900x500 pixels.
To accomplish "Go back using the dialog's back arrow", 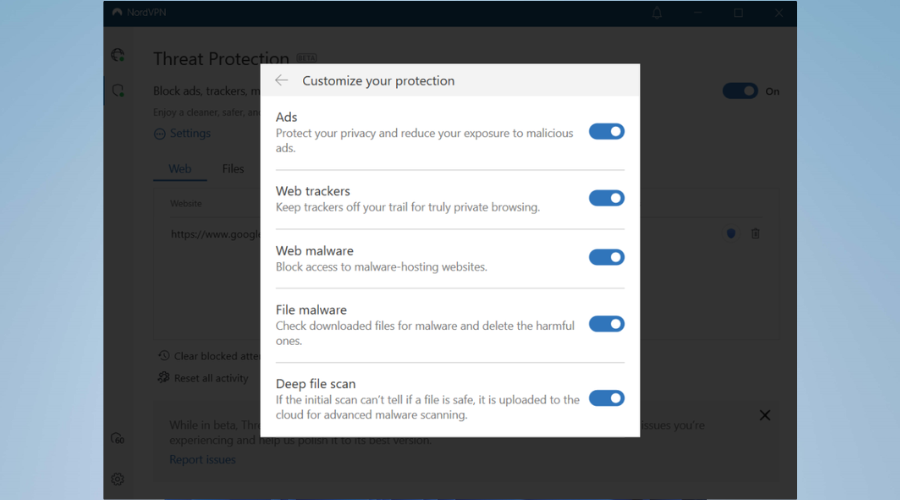I will (x=281, y=81).
